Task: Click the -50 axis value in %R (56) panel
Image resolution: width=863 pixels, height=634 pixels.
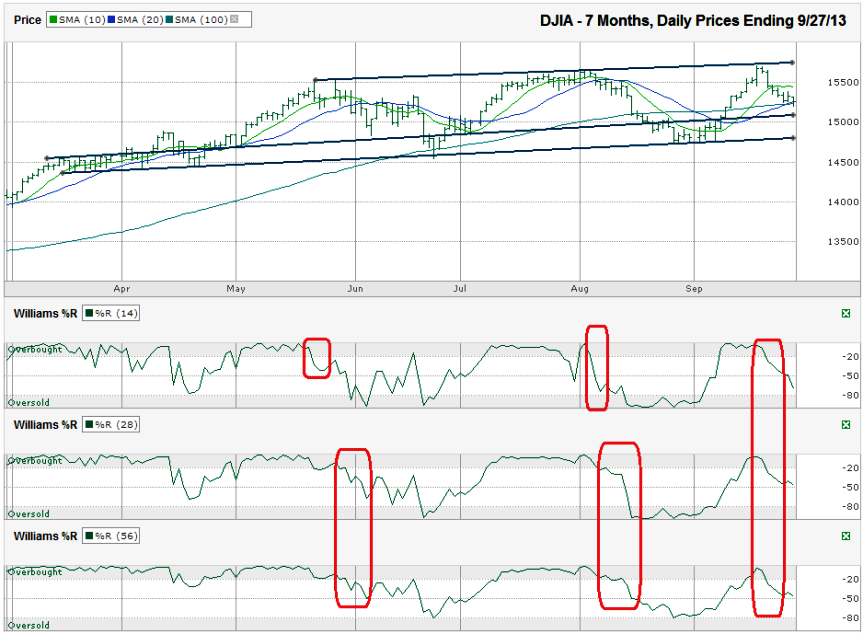Action: pos(850,599)
